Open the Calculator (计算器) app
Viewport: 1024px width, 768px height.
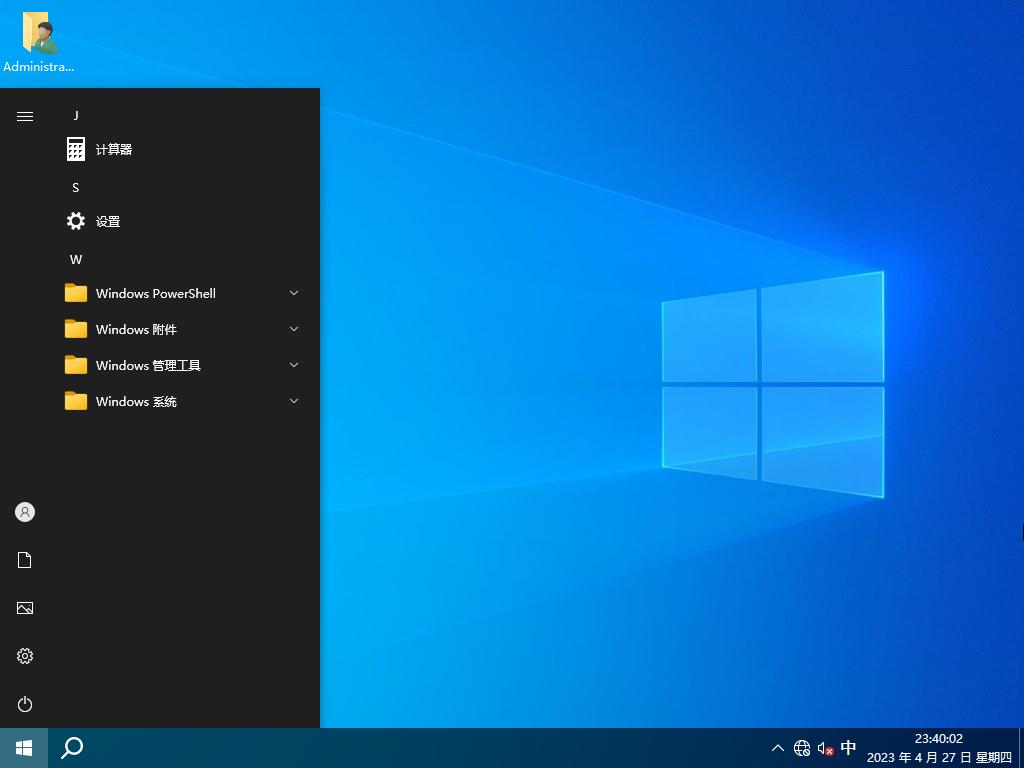coord(113,150)
